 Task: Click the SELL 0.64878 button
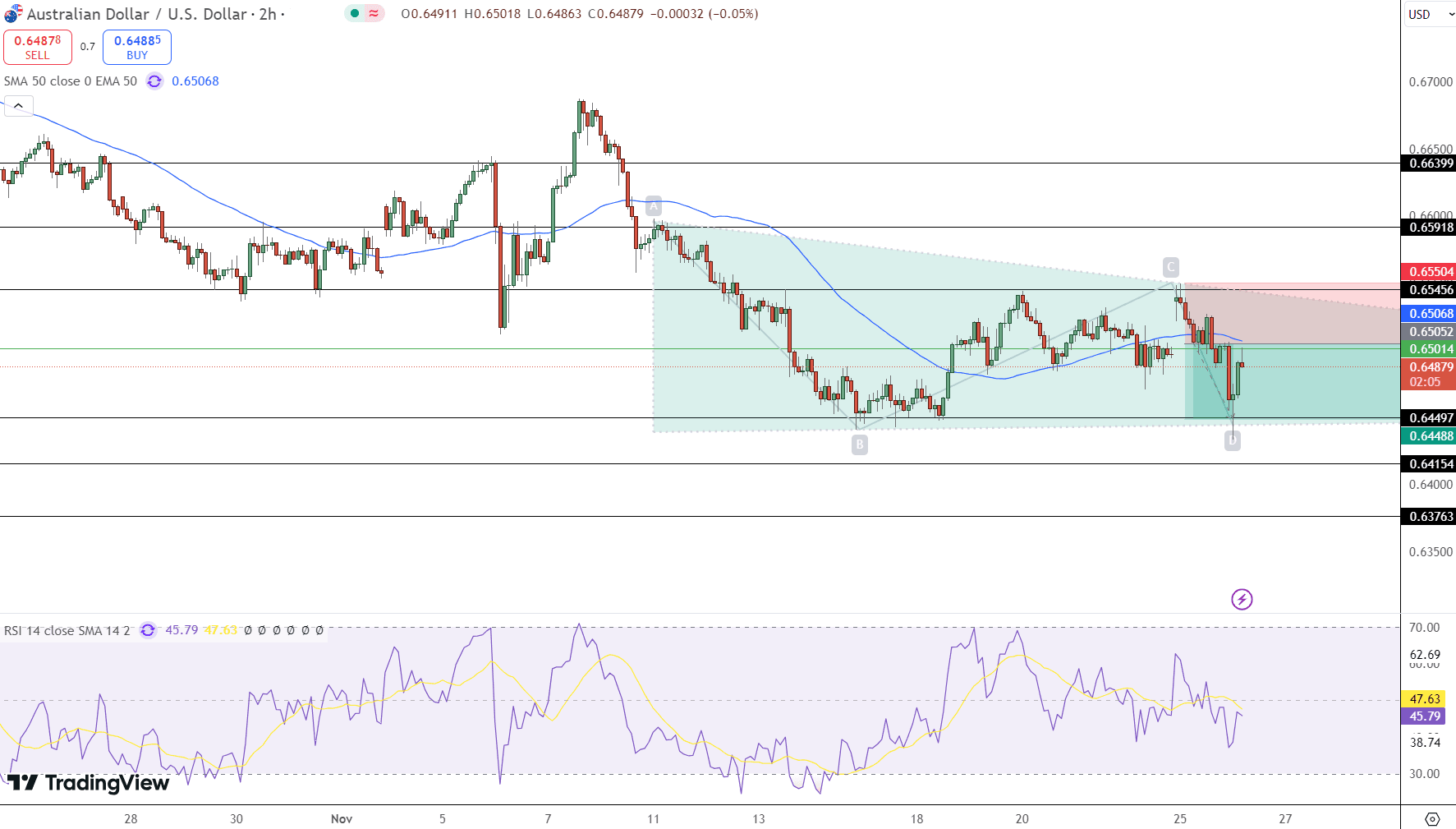pyautogui.click(x=38, y=47)
